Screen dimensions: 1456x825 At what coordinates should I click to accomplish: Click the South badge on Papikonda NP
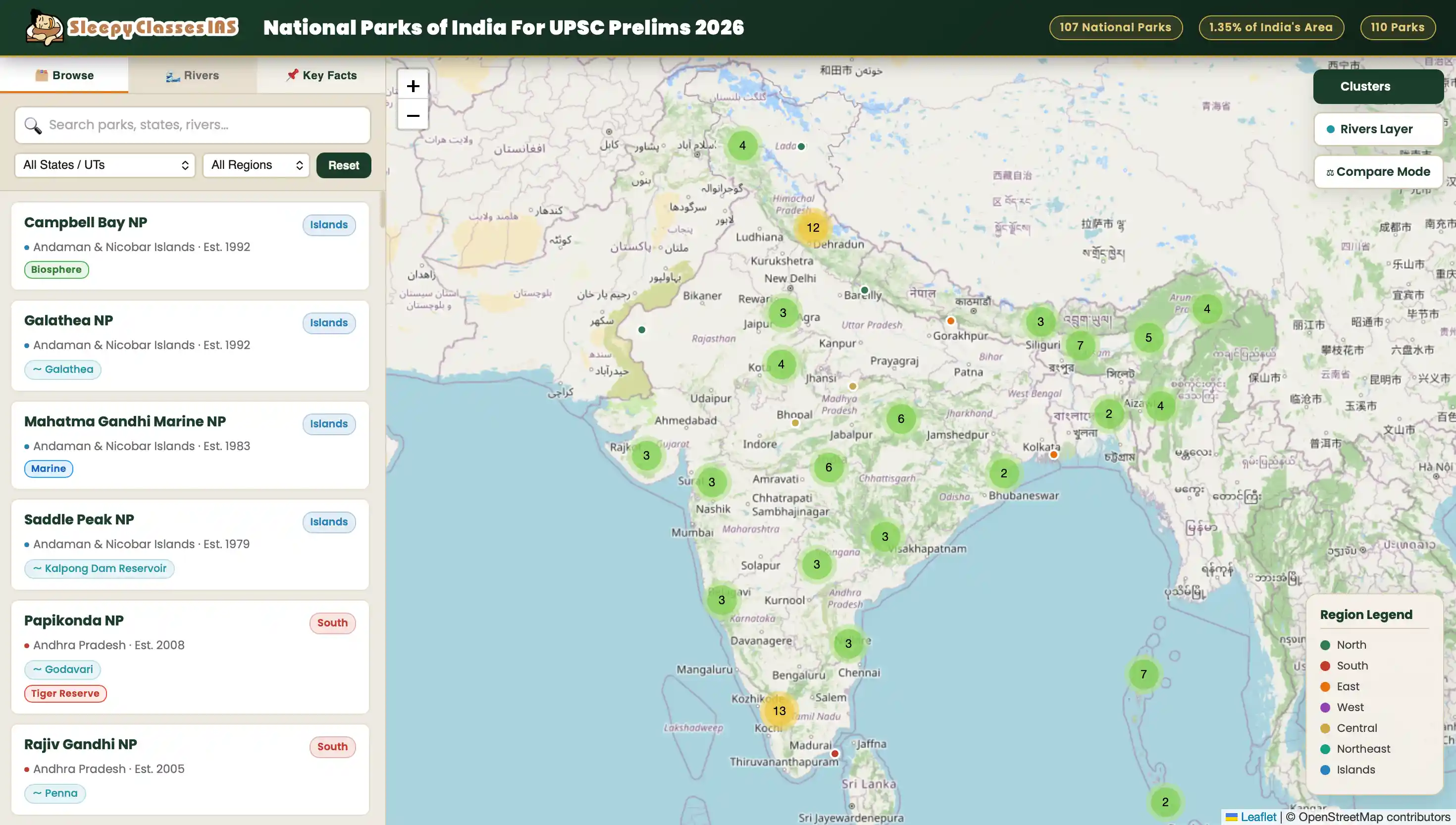332,623
